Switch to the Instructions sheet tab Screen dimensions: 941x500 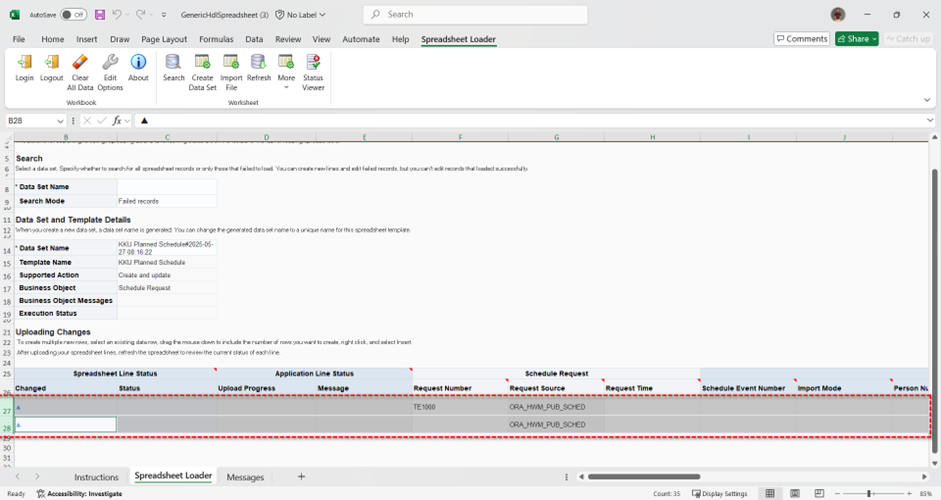[96, 477]
